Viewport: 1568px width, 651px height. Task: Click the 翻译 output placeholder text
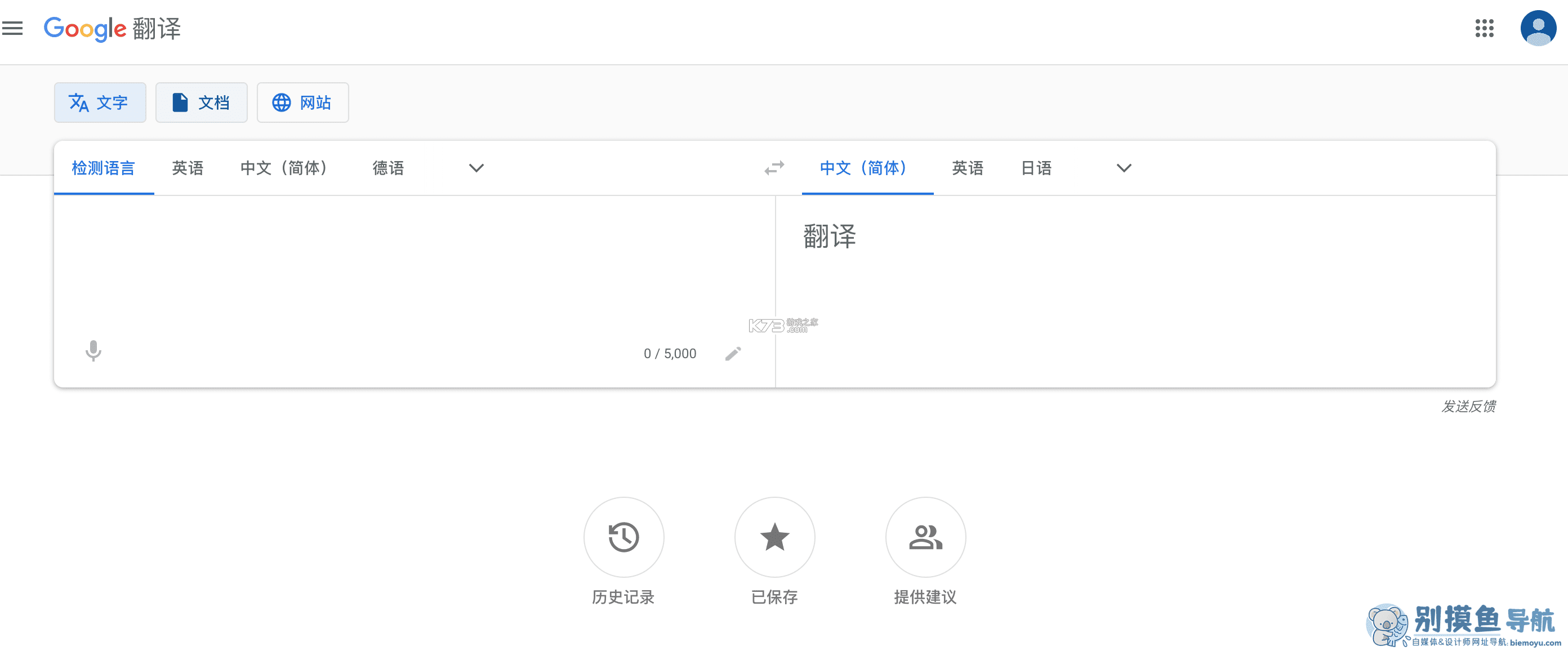tap(830, 236)
